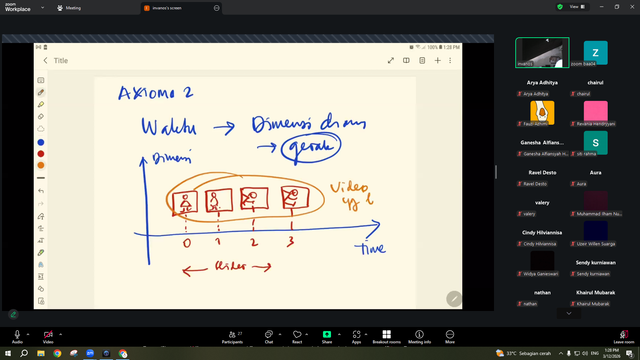
Task: Pick the red pen color
Action: click(x=41, y=154)
